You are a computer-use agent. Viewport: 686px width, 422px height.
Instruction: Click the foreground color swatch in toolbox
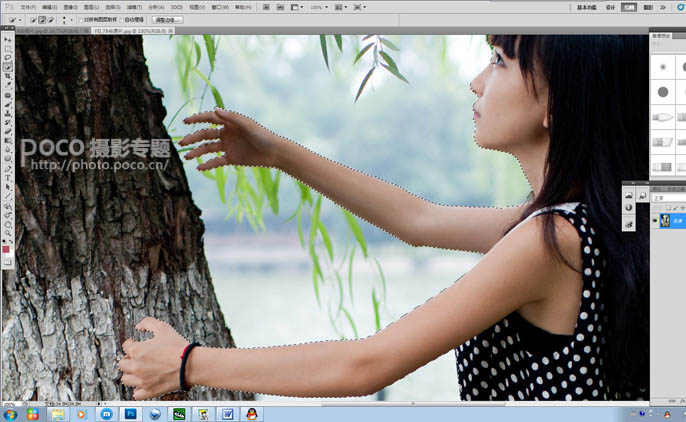[x=6, y=248]
